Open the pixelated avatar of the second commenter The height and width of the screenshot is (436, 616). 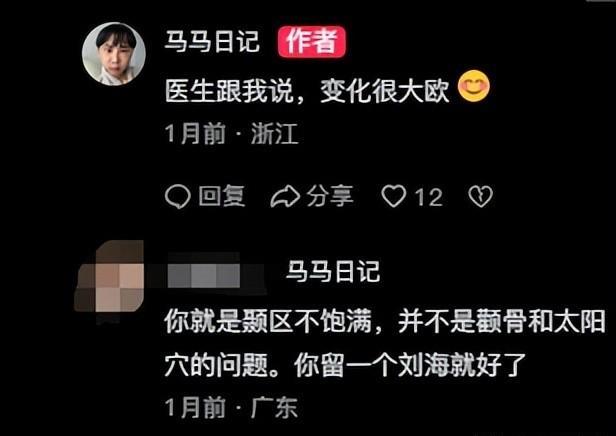[109, 282]
